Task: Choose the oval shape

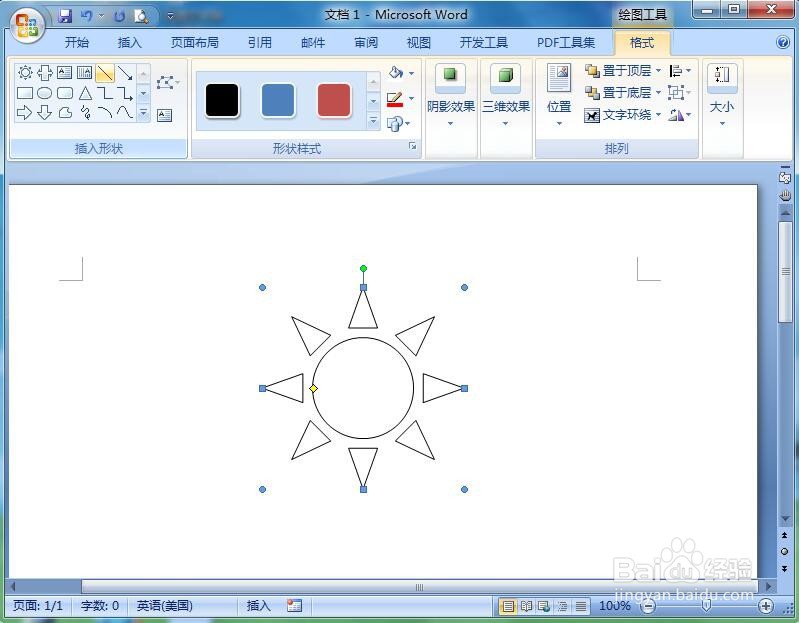Action: pyautogui.click(x=45, y=93)
